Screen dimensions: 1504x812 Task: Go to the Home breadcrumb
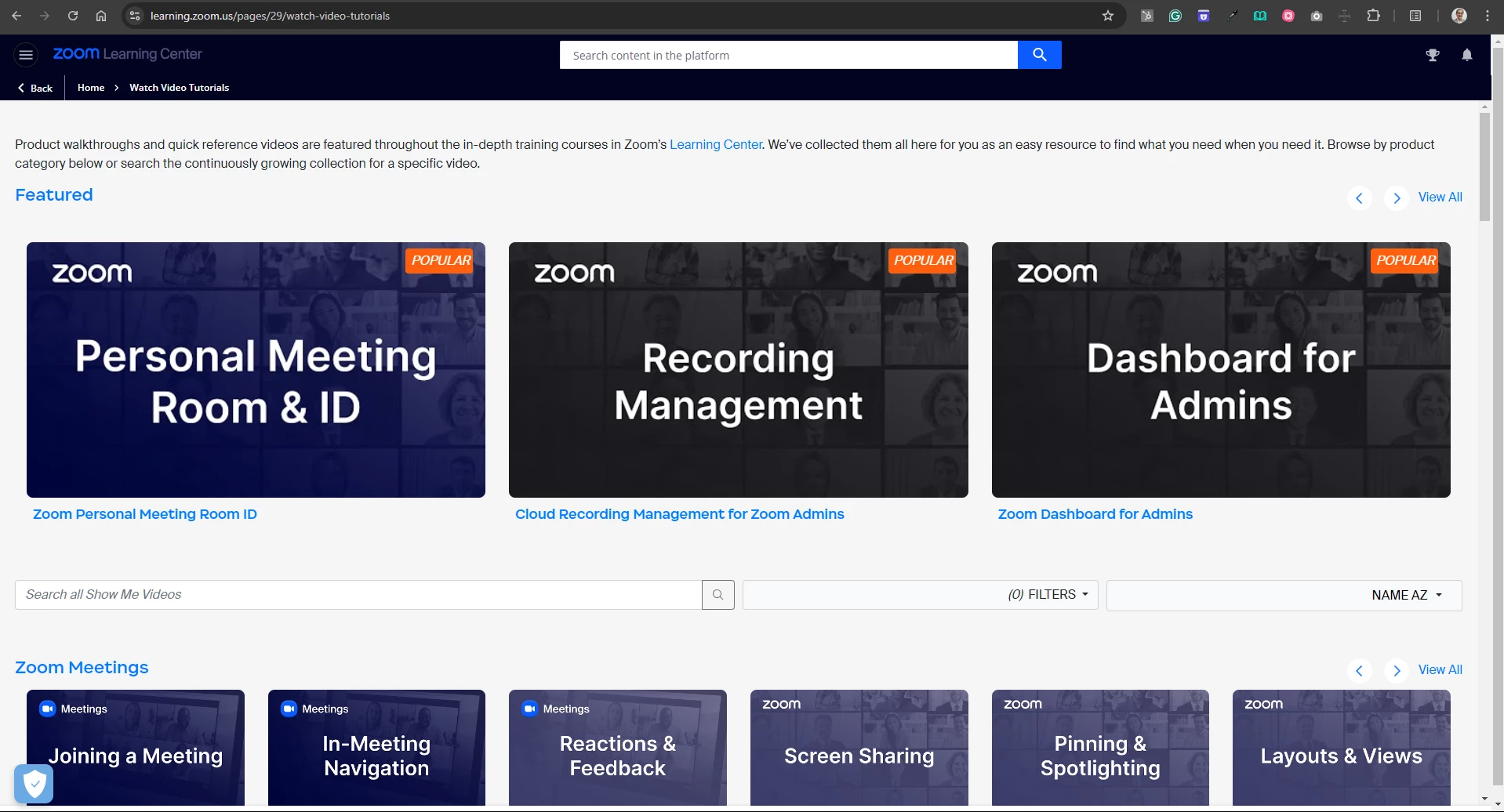(91, 88)
